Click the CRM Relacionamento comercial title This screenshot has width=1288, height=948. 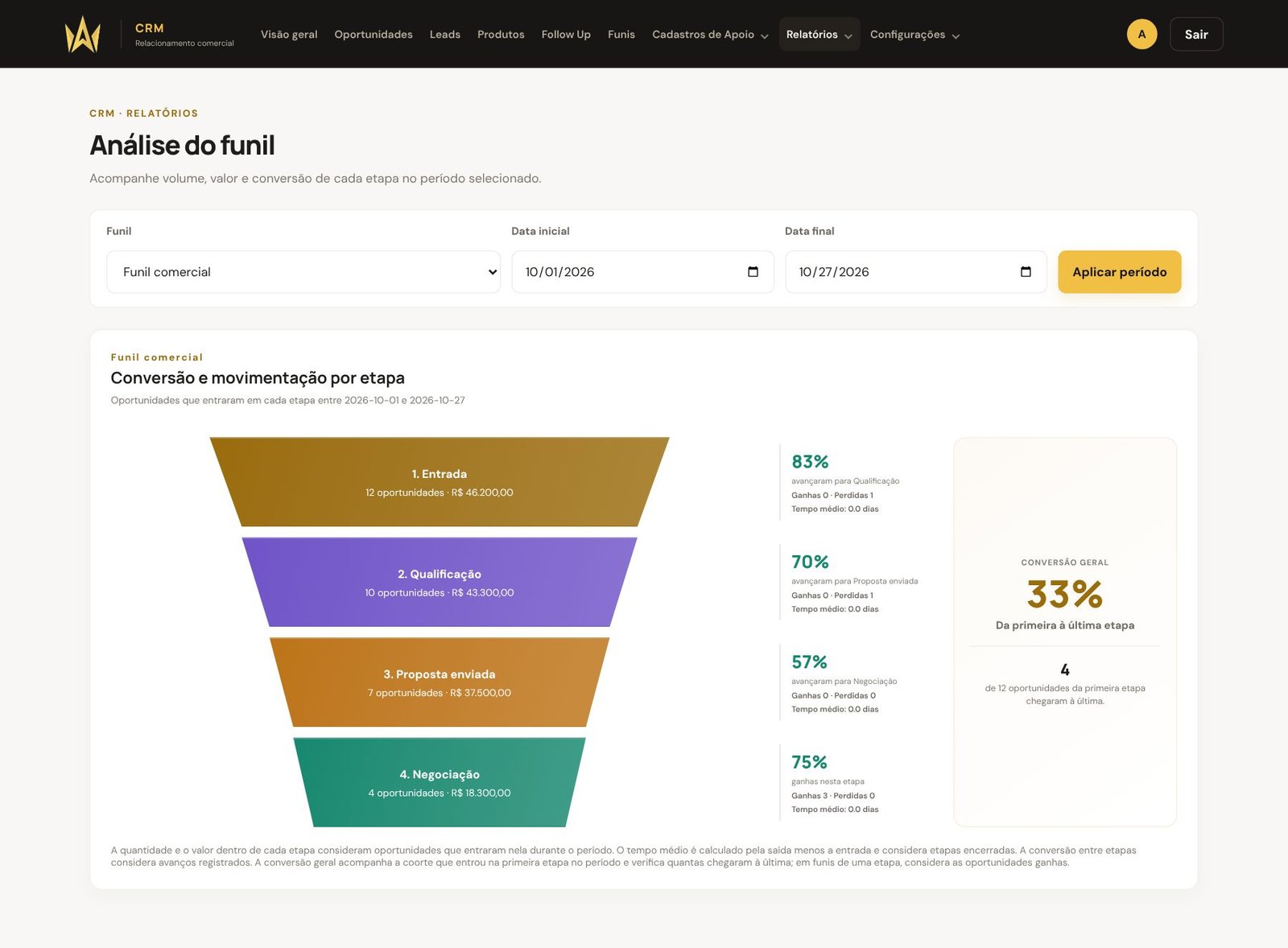click(184, 35)
